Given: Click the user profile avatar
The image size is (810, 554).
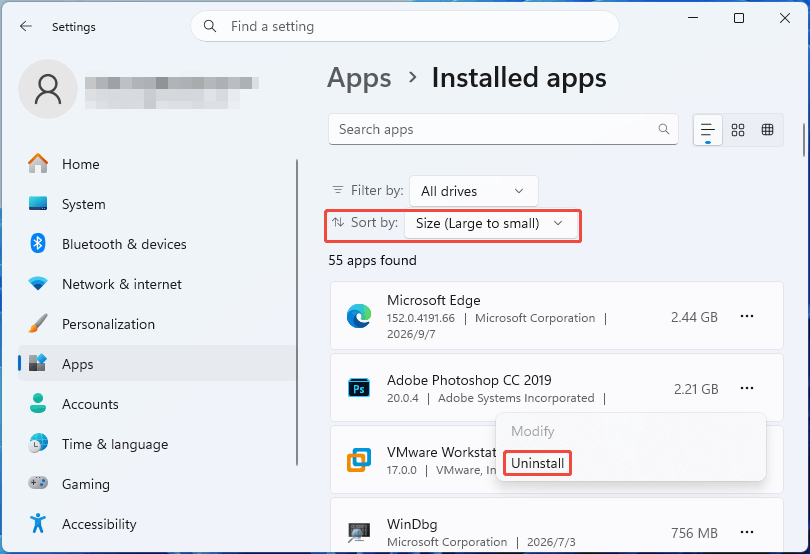Looking at the screenshot, I should 48,89.
